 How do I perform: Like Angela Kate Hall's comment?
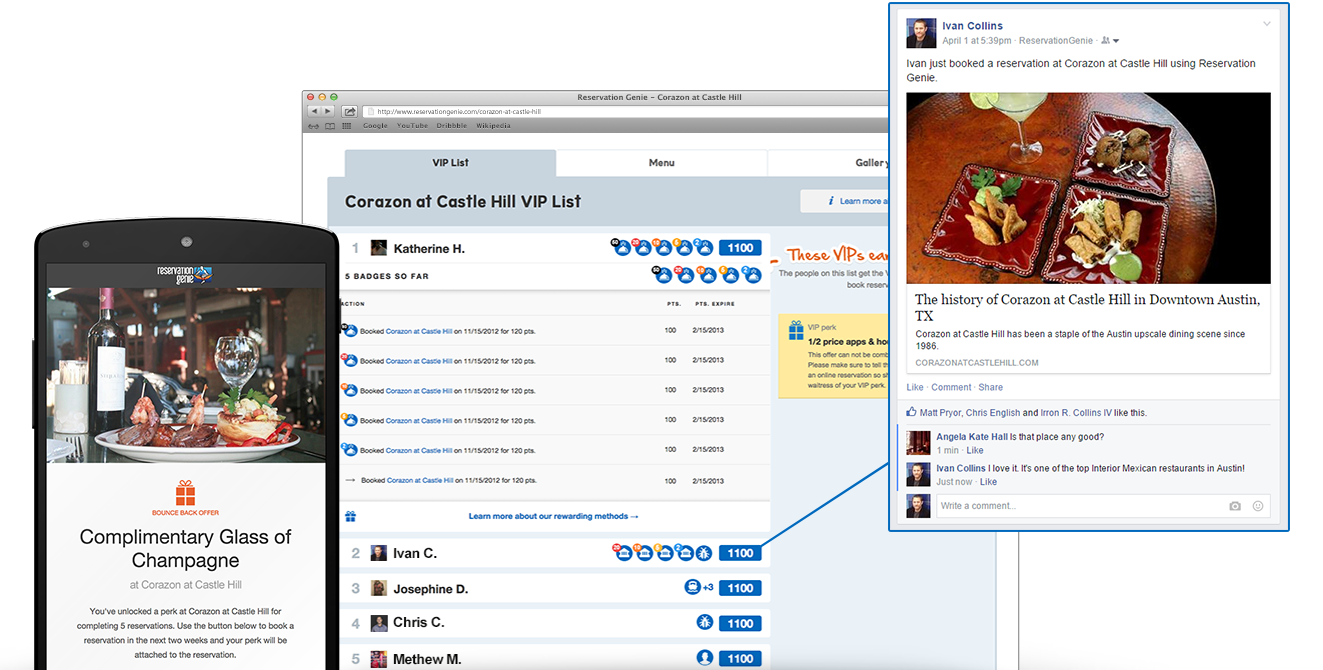coord(974,451)
